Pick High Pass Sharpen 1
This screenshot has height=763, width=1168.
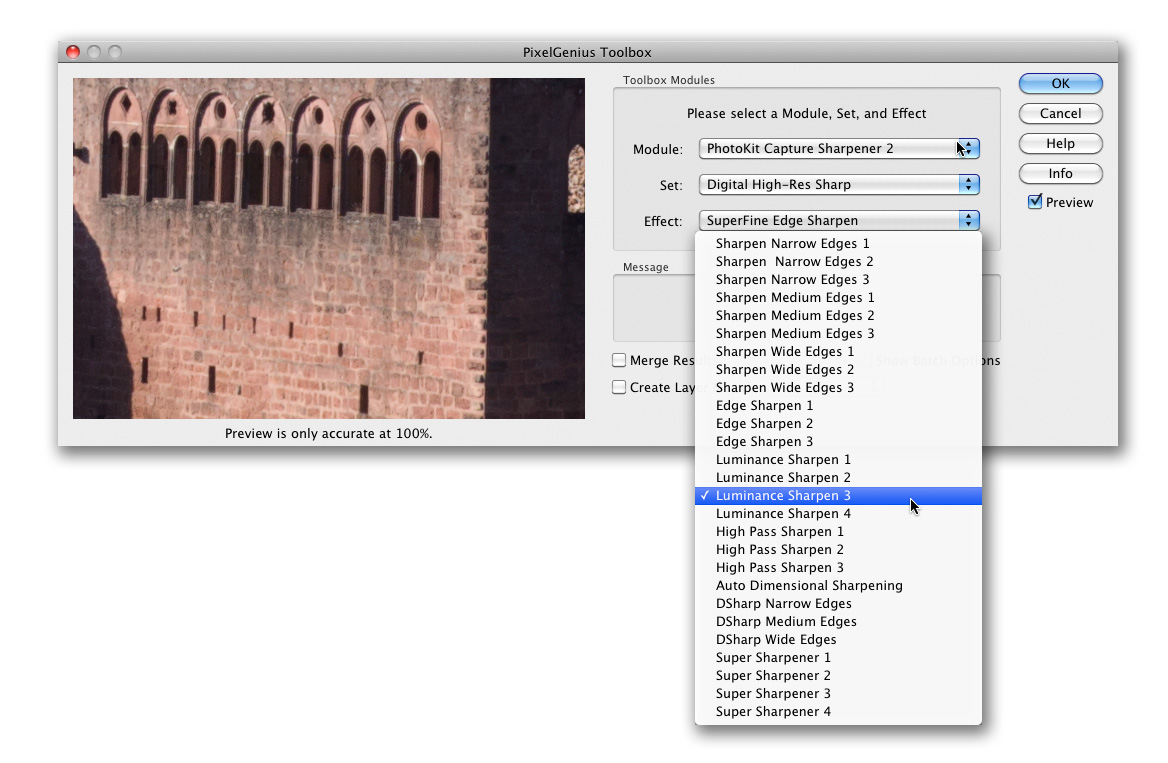(838, 531)
